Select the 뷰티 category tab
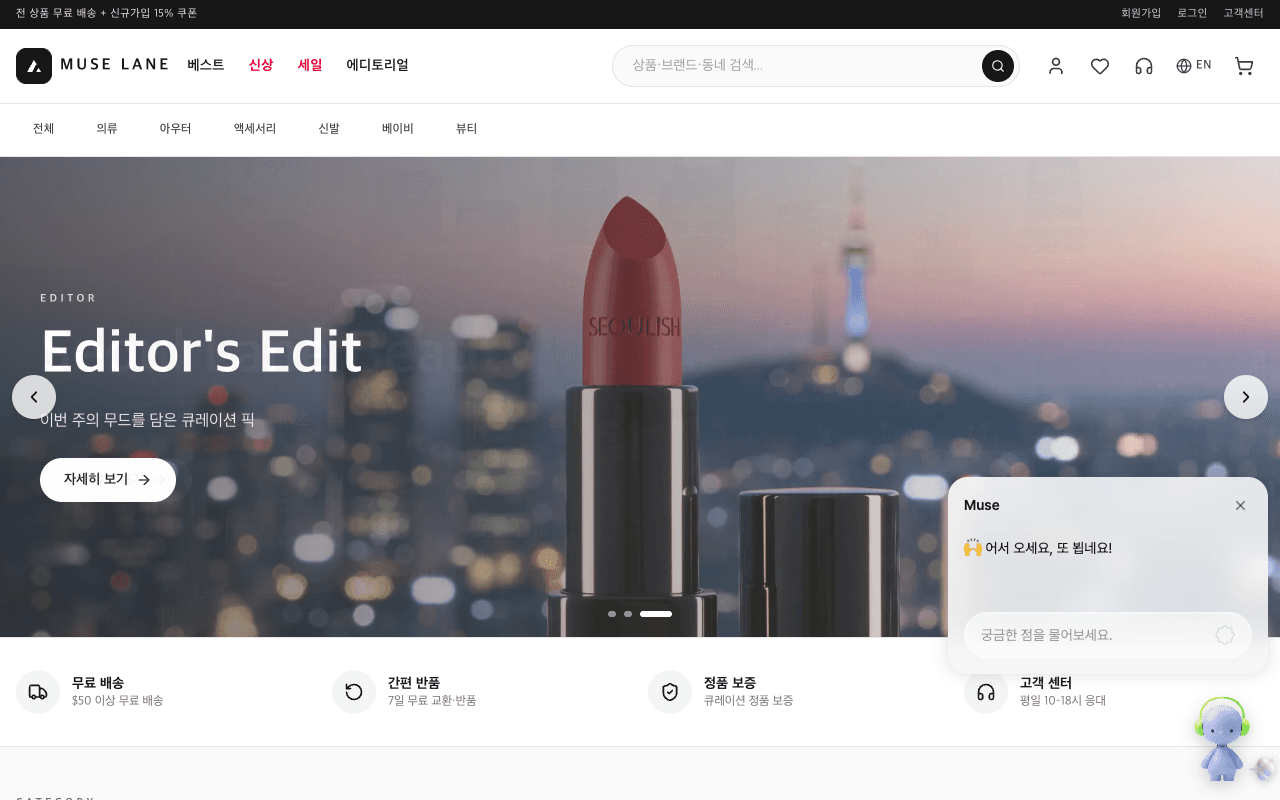The image size is (1280, 800). click(x=467, y=129)
